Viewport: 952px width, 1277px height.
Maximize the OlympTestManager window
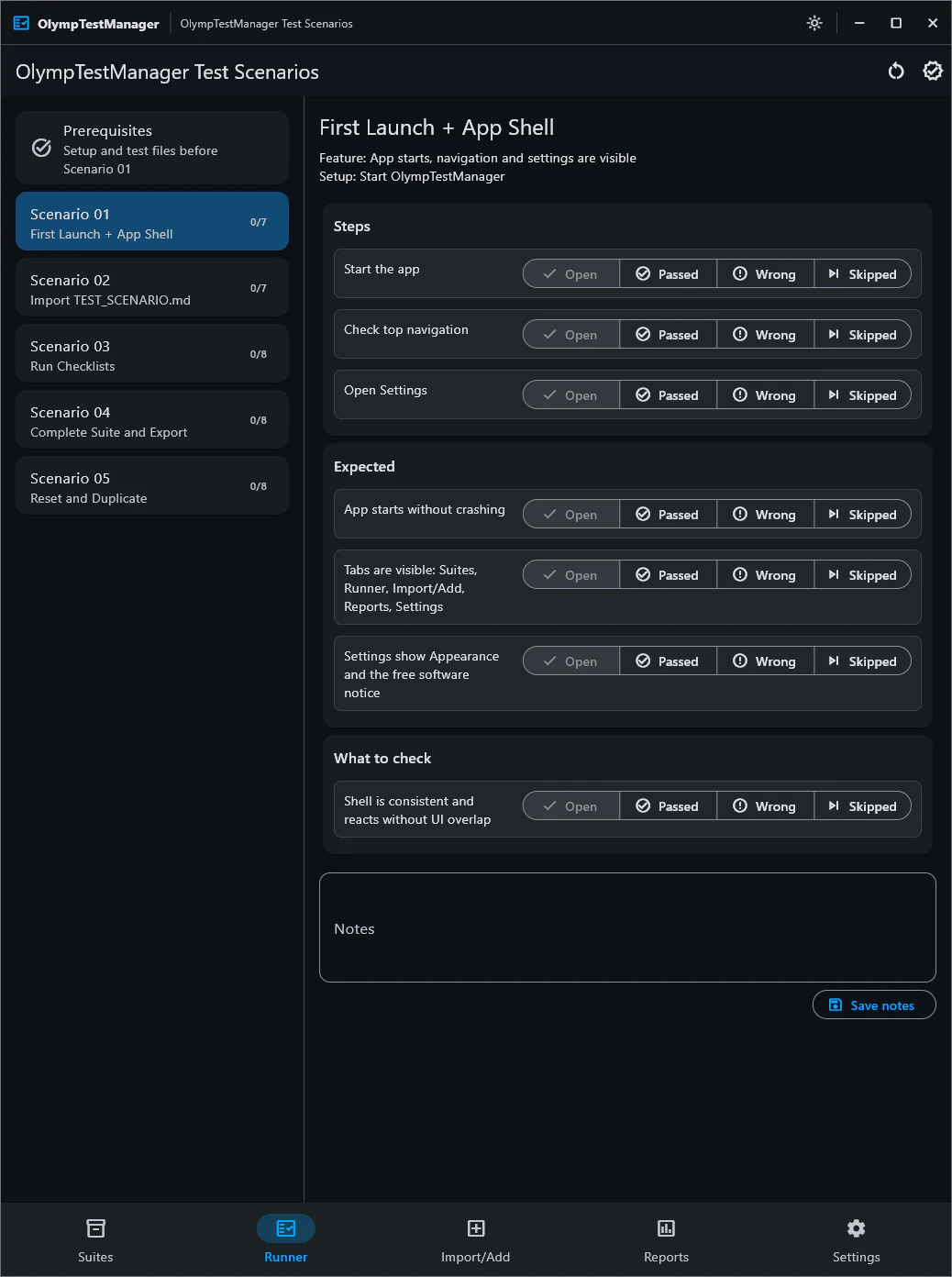pos(896,23)
